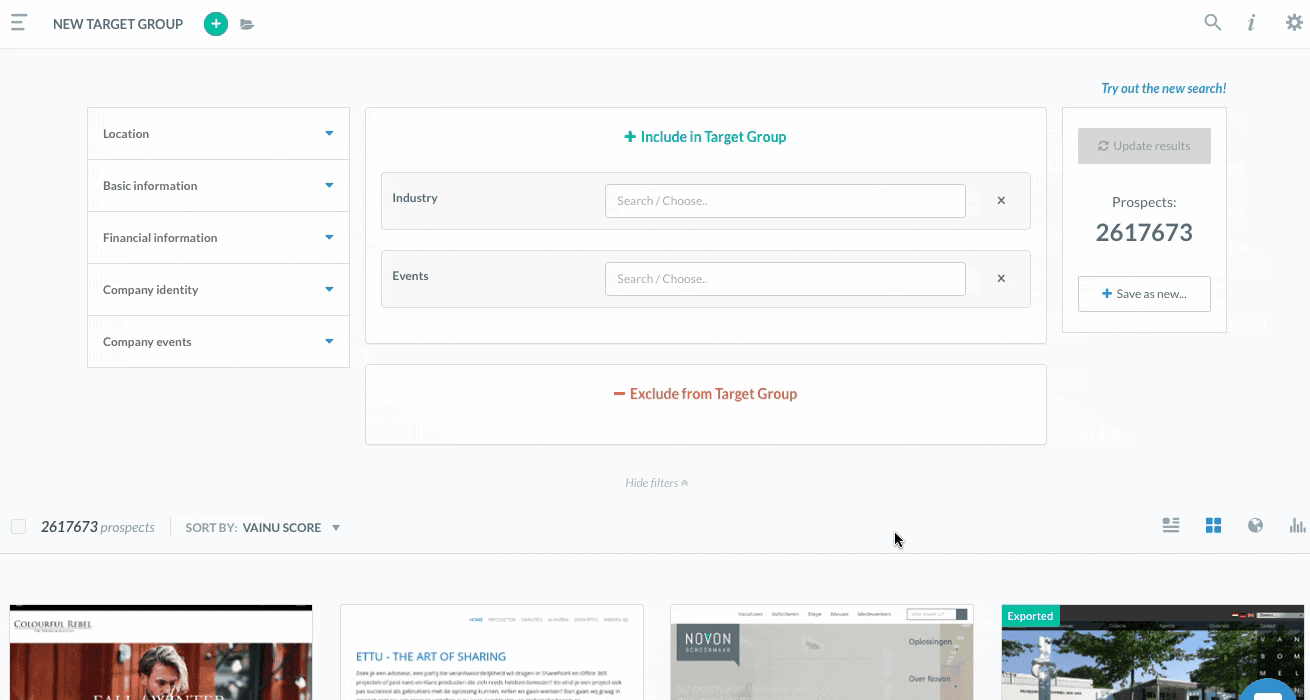This screenshot has width=1310, height=700.
Task: Expand the Company events filter section
Action: [218, 342]
